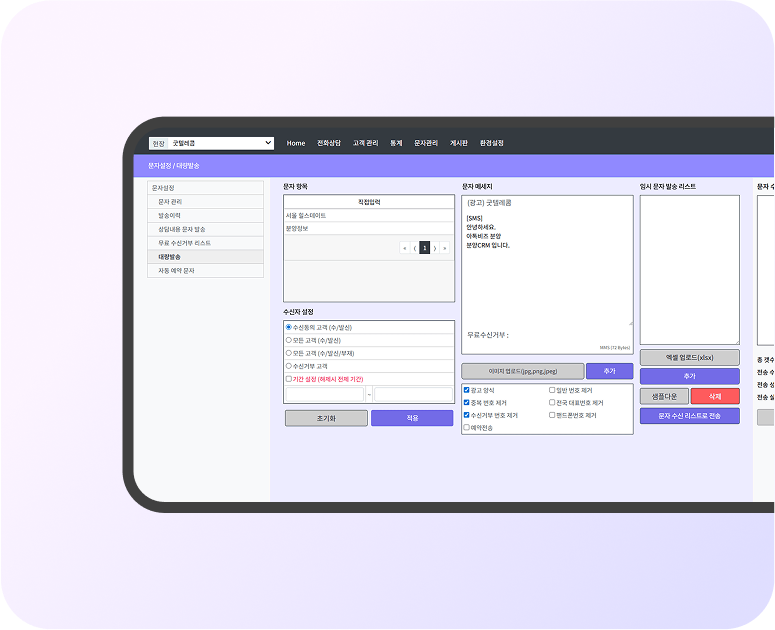Click the next page arrow in pagination
This screenshot has height=630, width=775.
(x=435, y=248)
